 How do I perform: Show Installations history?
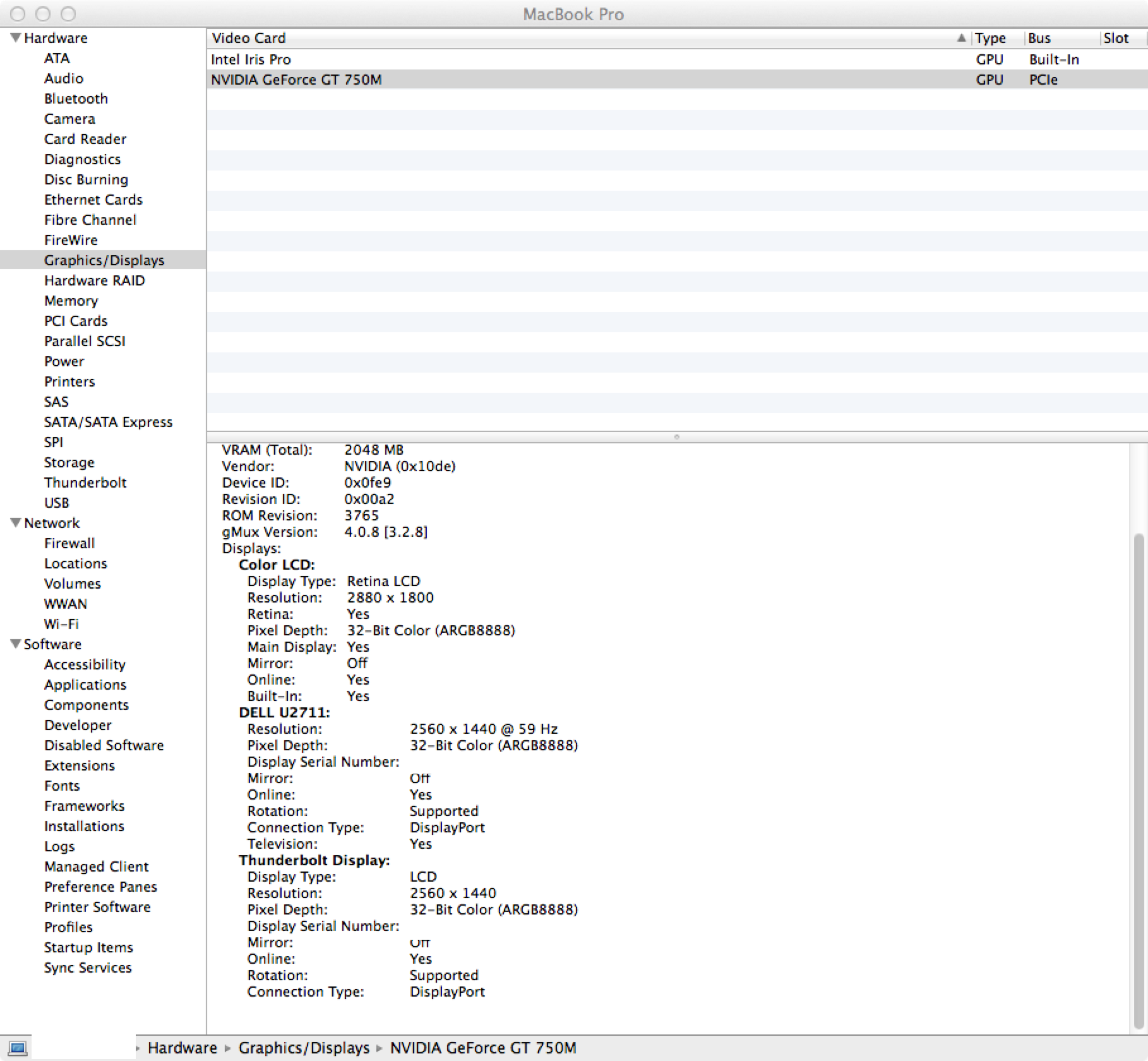84,826
